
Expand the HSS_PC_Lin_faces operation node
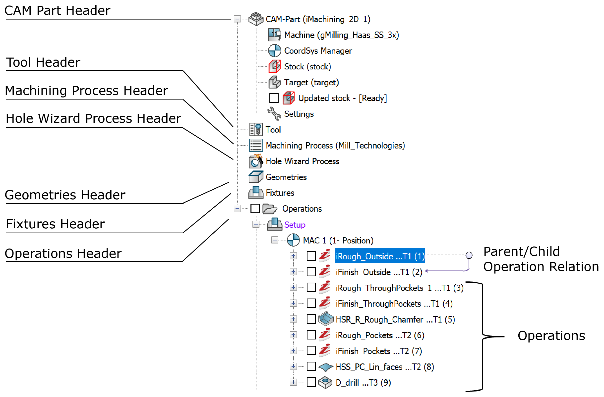pyautogui.click(x=294, y=366)
